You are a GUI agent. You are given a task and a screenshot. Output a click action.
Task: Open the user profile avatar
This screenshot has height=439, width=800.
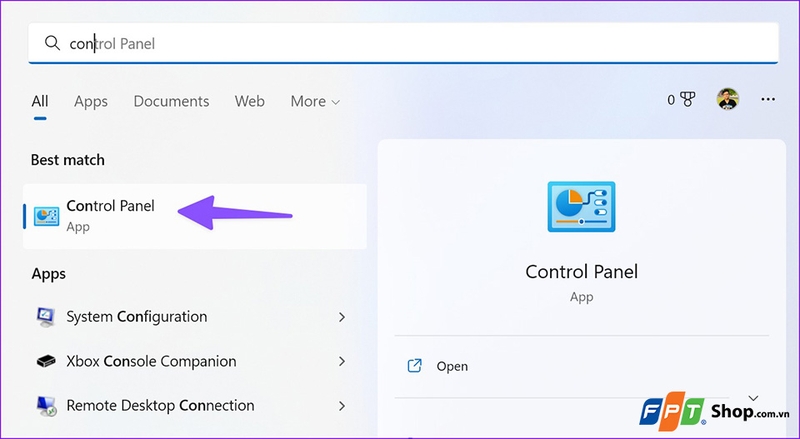727,100
